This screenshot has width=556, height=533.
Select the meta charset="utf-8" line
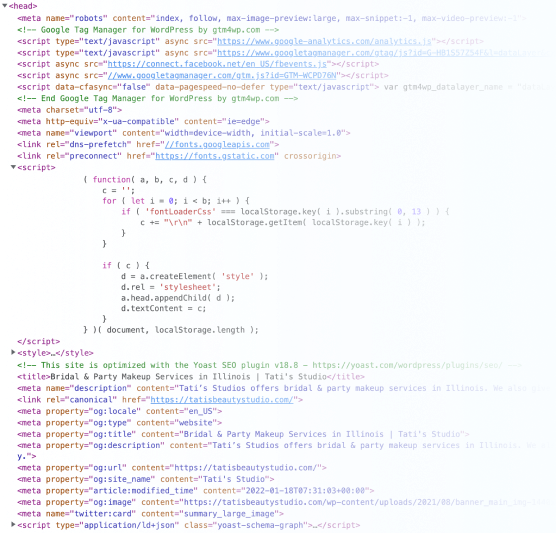coord(70,110)
